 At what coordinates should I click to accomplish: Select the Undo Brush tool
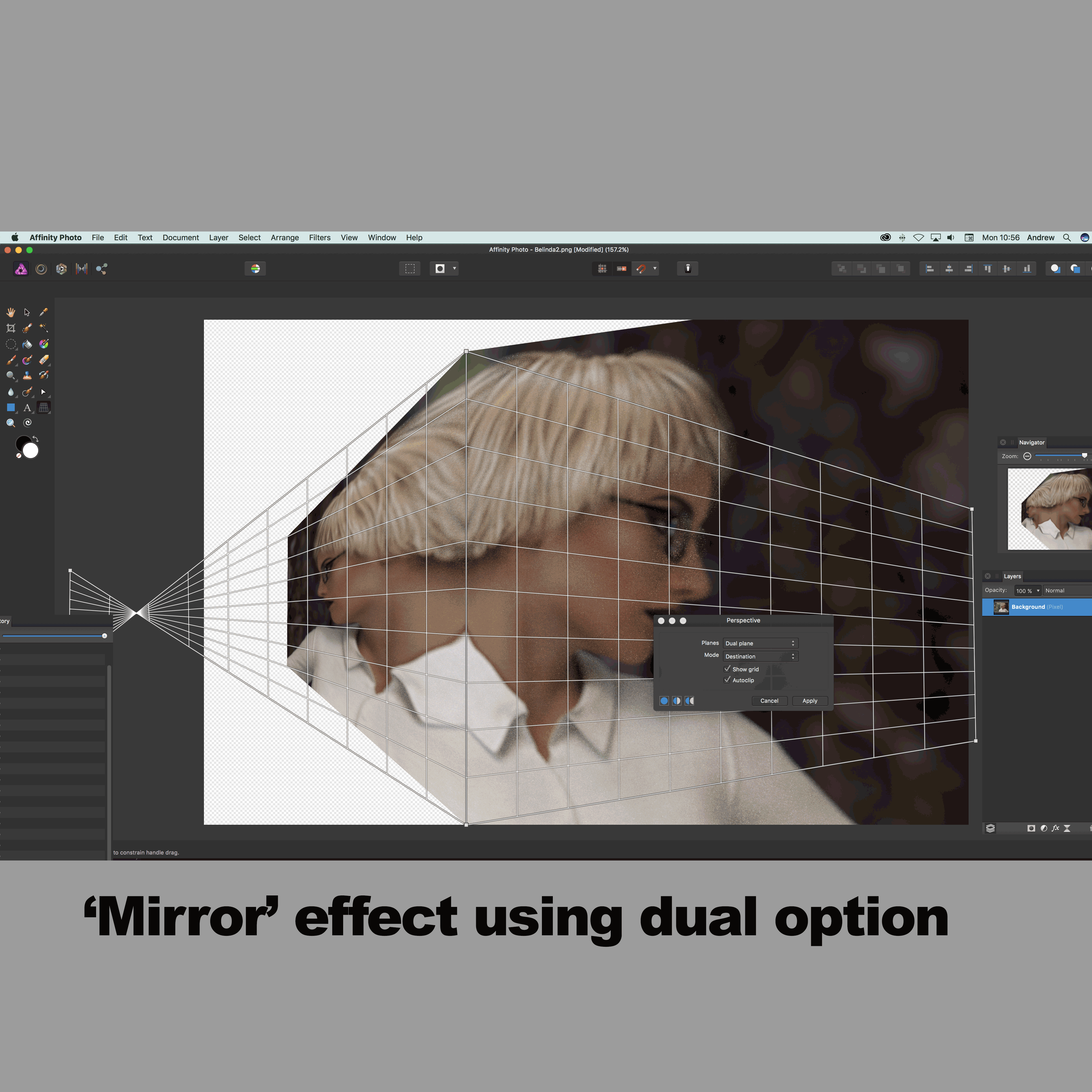pos(43,375)
